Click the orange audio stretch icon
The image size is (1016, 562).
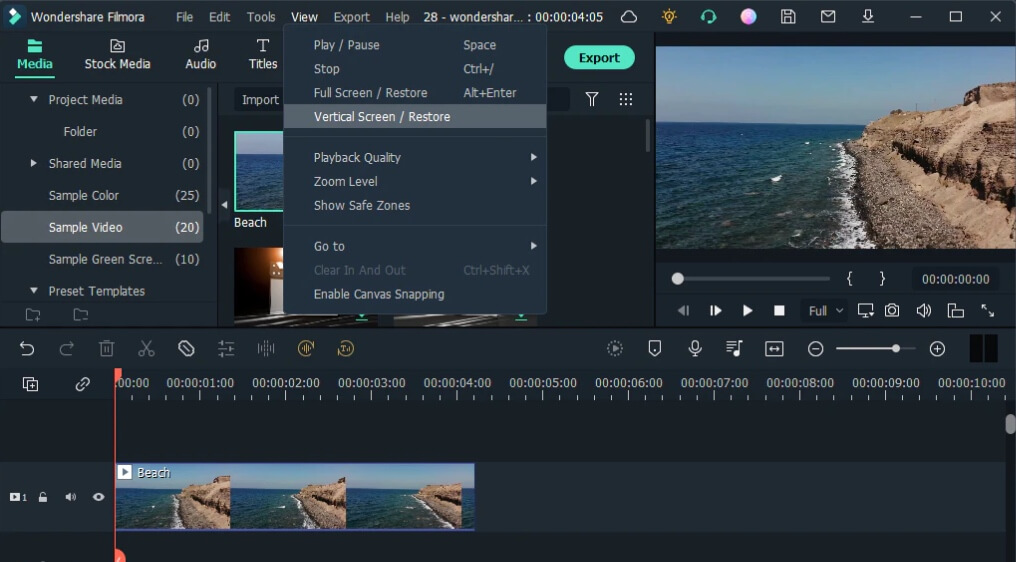pyautogui.click(x=306, y=349)
